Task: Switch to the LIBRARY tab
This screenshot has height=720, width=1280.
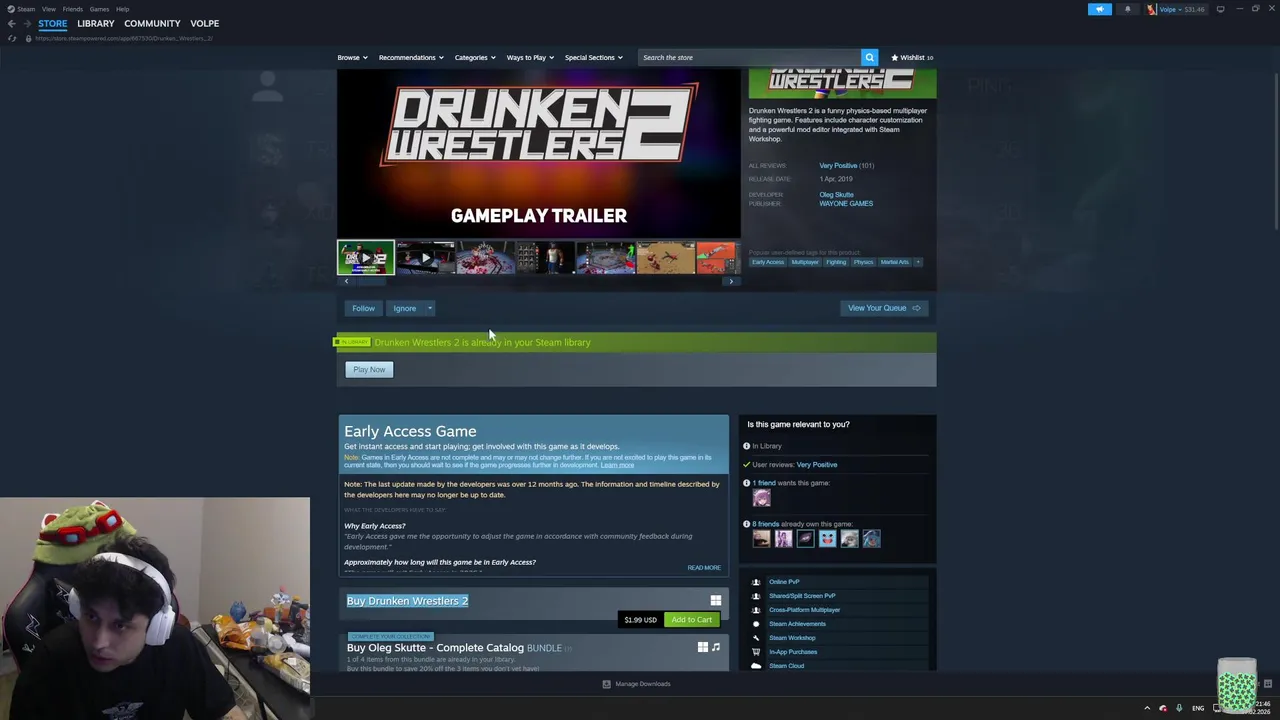Action: (x=96, y=23)
